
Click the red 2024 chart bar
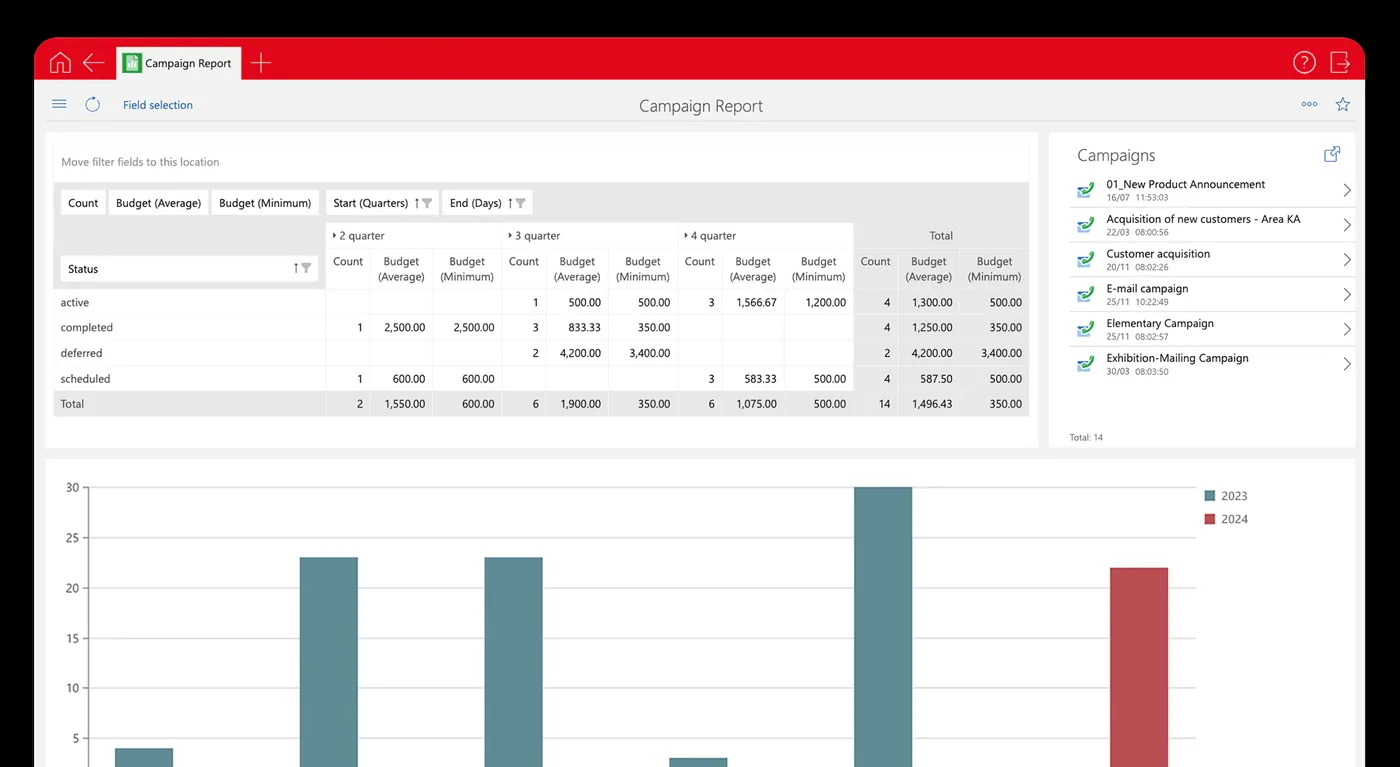click(x=1139, y=667)
